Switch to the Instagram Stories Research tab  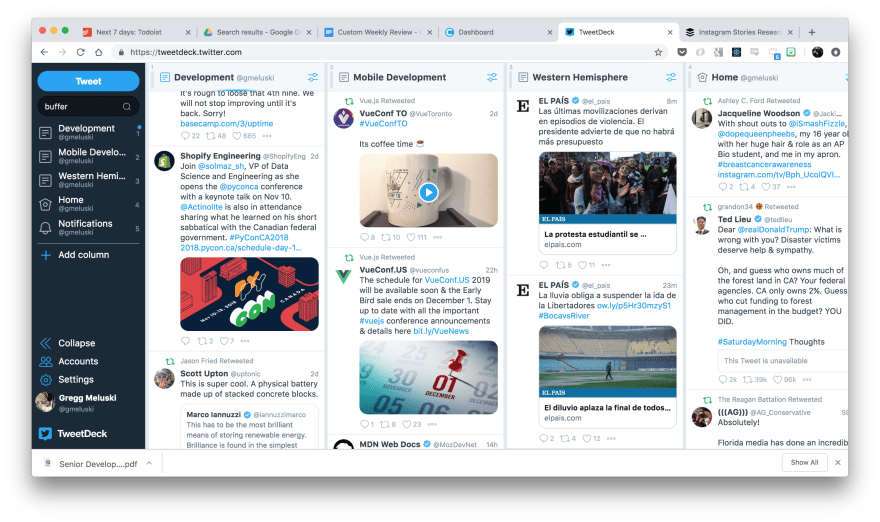pos(740,32)
